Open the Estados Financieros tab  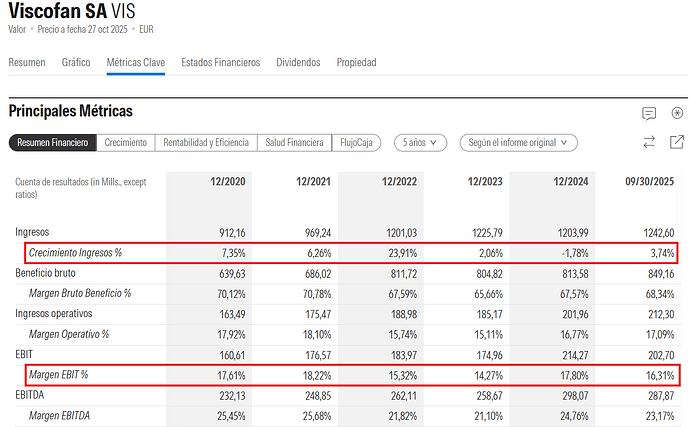(x=220, y=62)
